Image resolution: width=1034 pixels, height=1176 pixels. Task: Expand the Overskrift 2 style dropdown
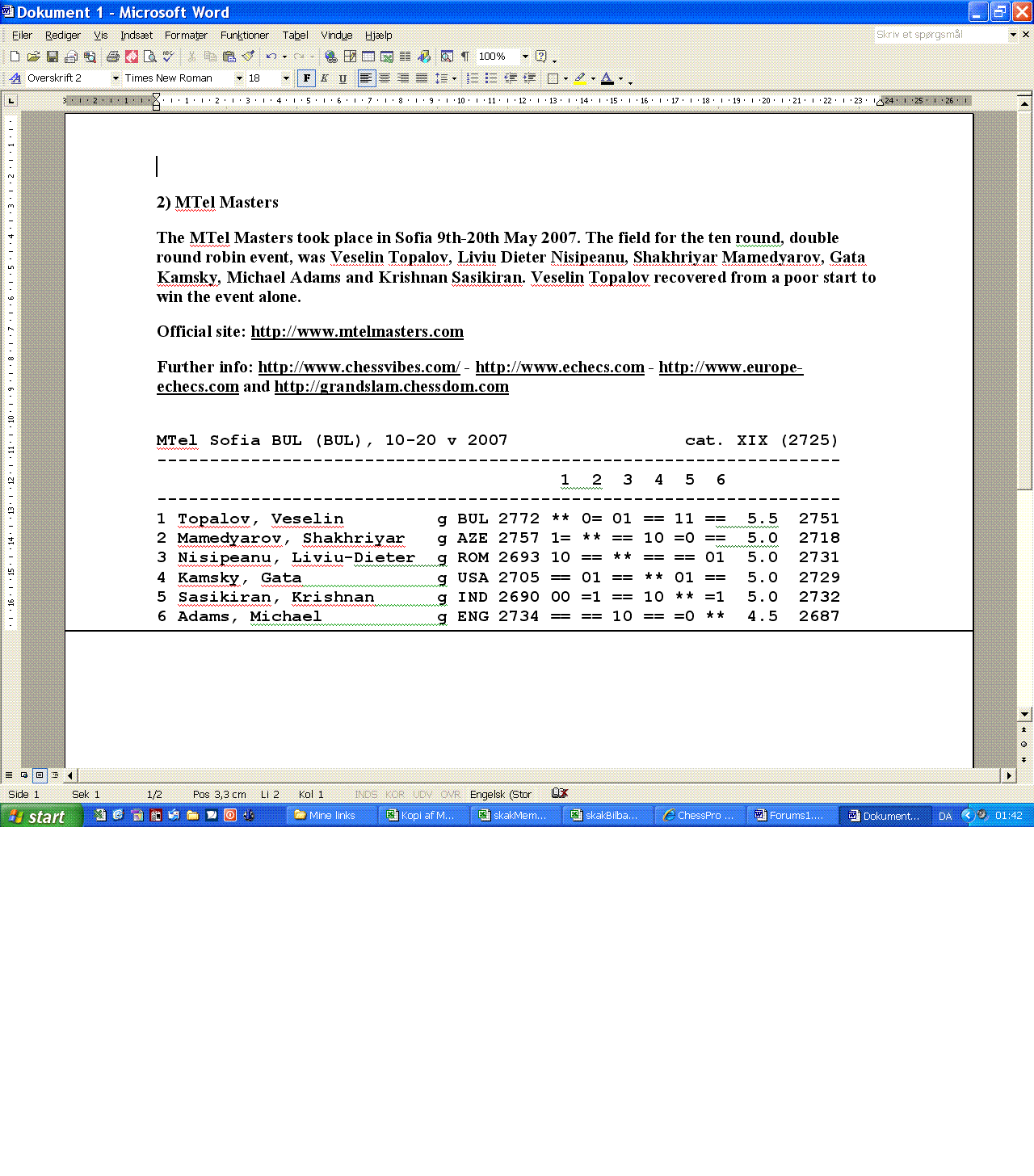(116, 78)
